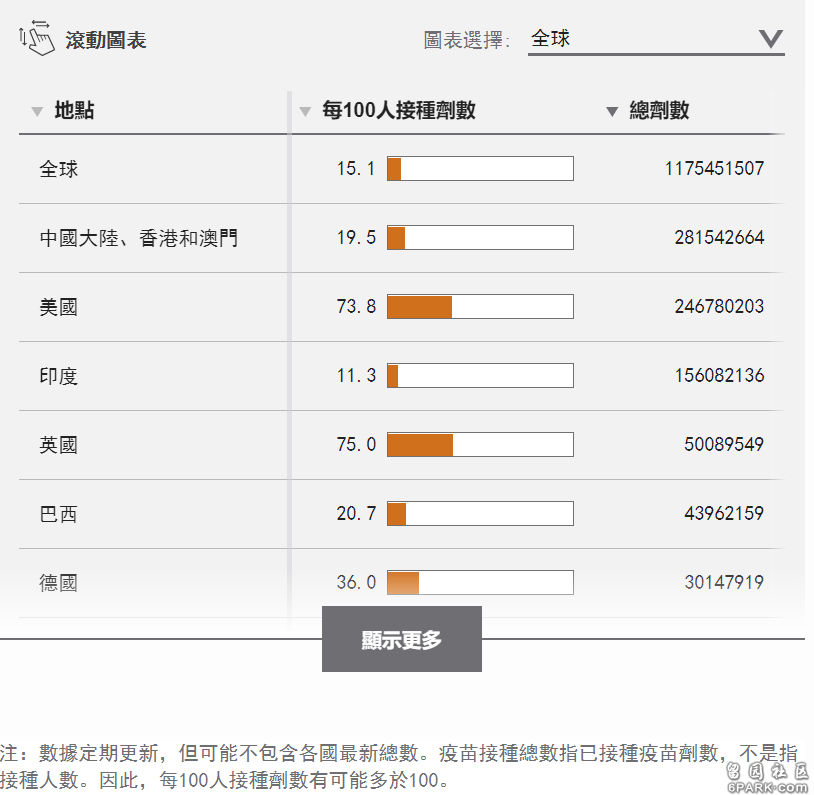Sort by the 總劑數 column triangle
Image resolution: width=814 pixels, height=795 pixels.
tap(612, 111)
